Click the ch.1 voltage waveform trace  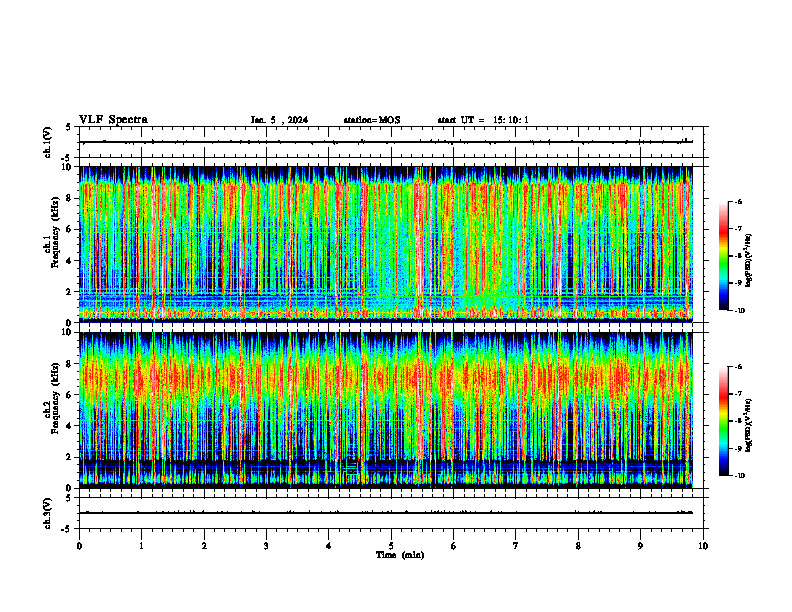tap(386, 142)
